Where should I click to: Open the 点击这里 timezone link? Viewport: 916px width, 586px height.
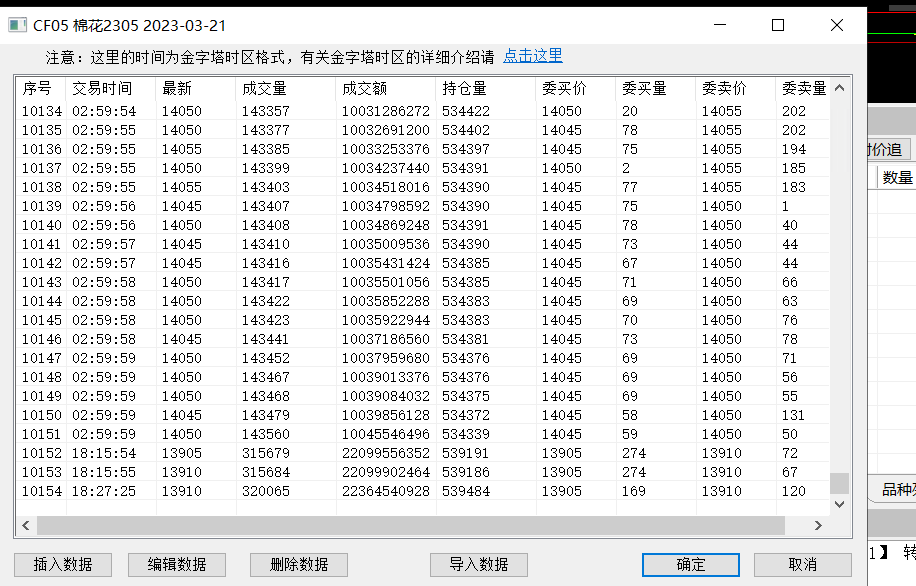(533, 56)
